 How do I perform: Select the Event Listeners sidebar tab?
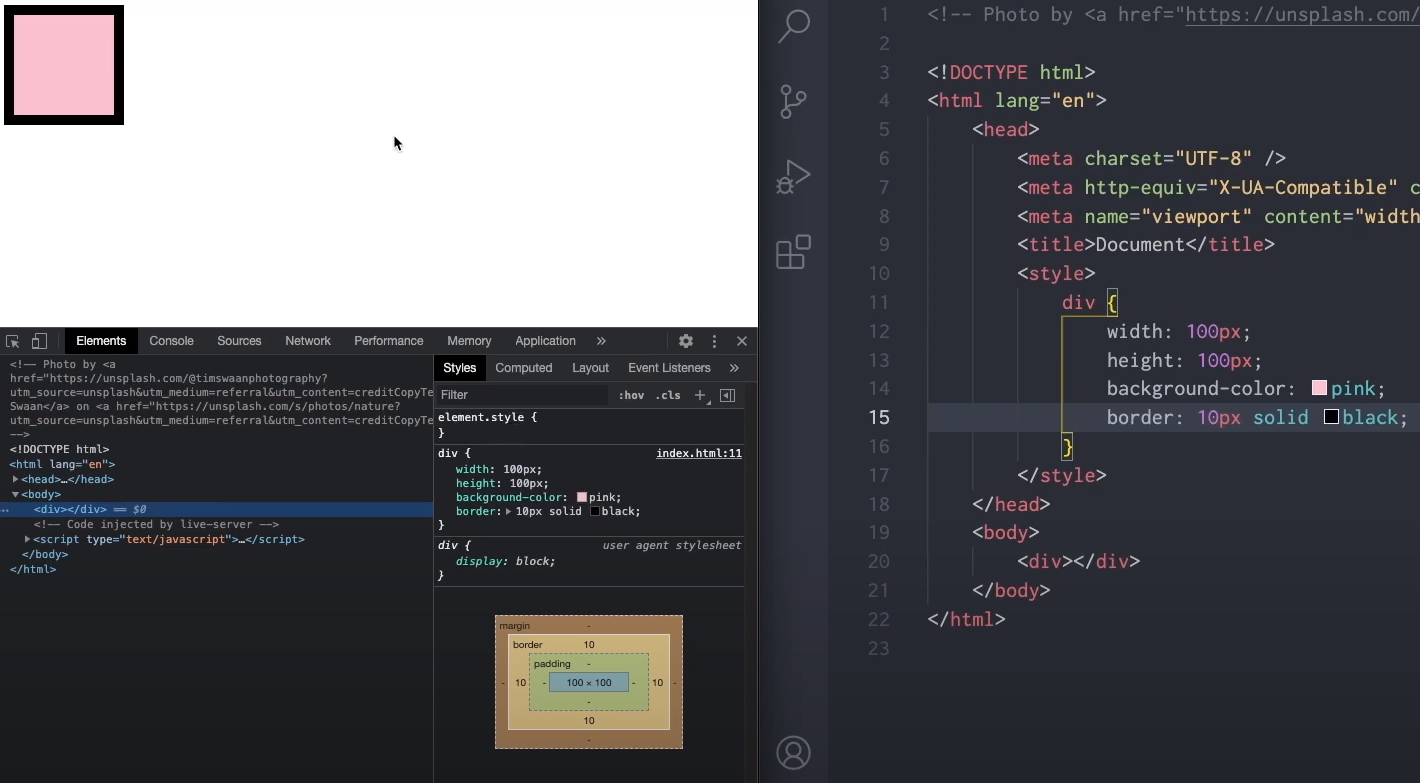pos(669,368)
